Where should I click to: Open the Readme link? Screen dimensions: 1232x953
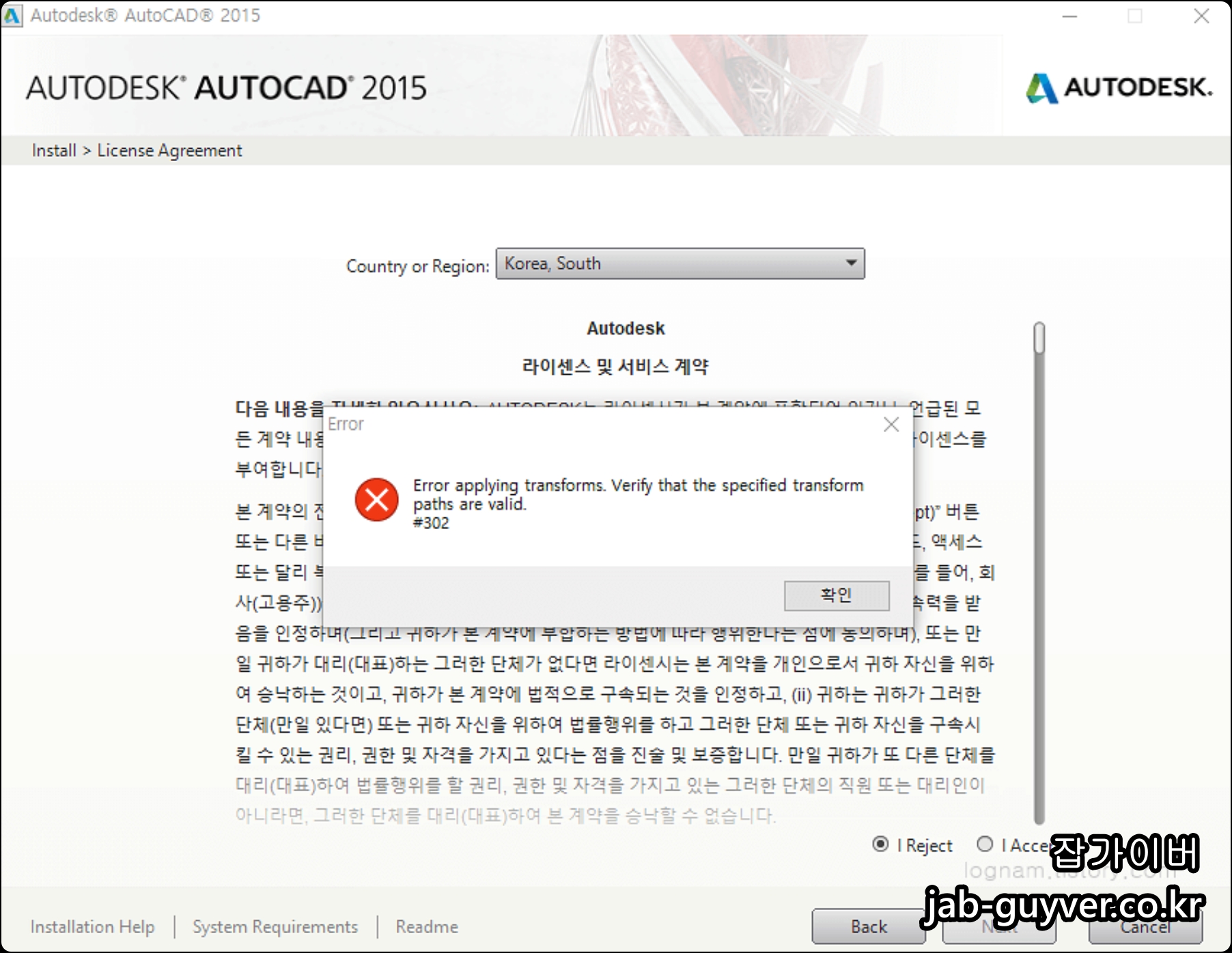point(427,926)
